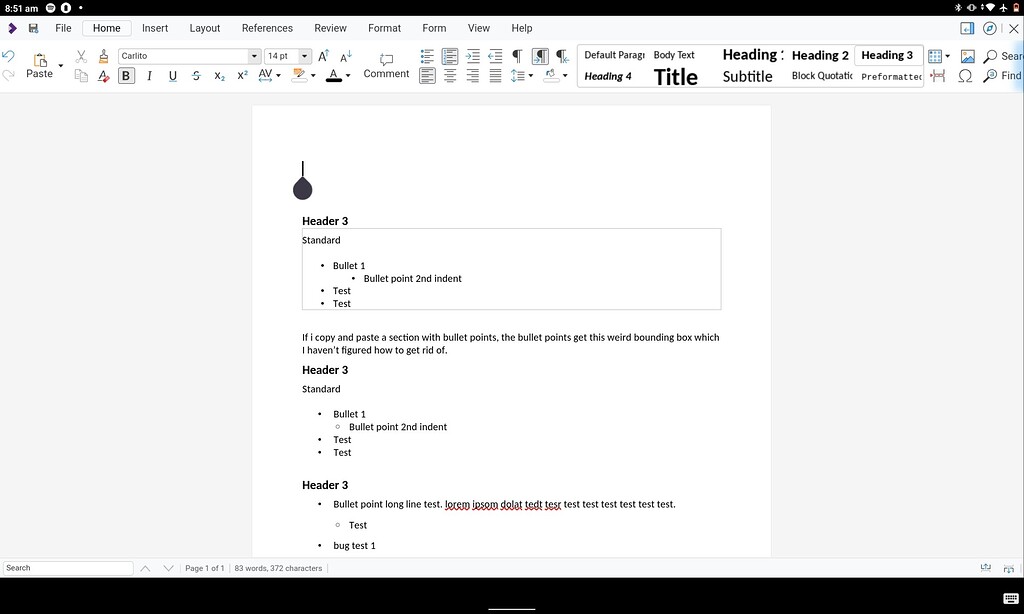Increase font size with grow icon
Screen dimensions: 1024x614
(x=323, y=56)
